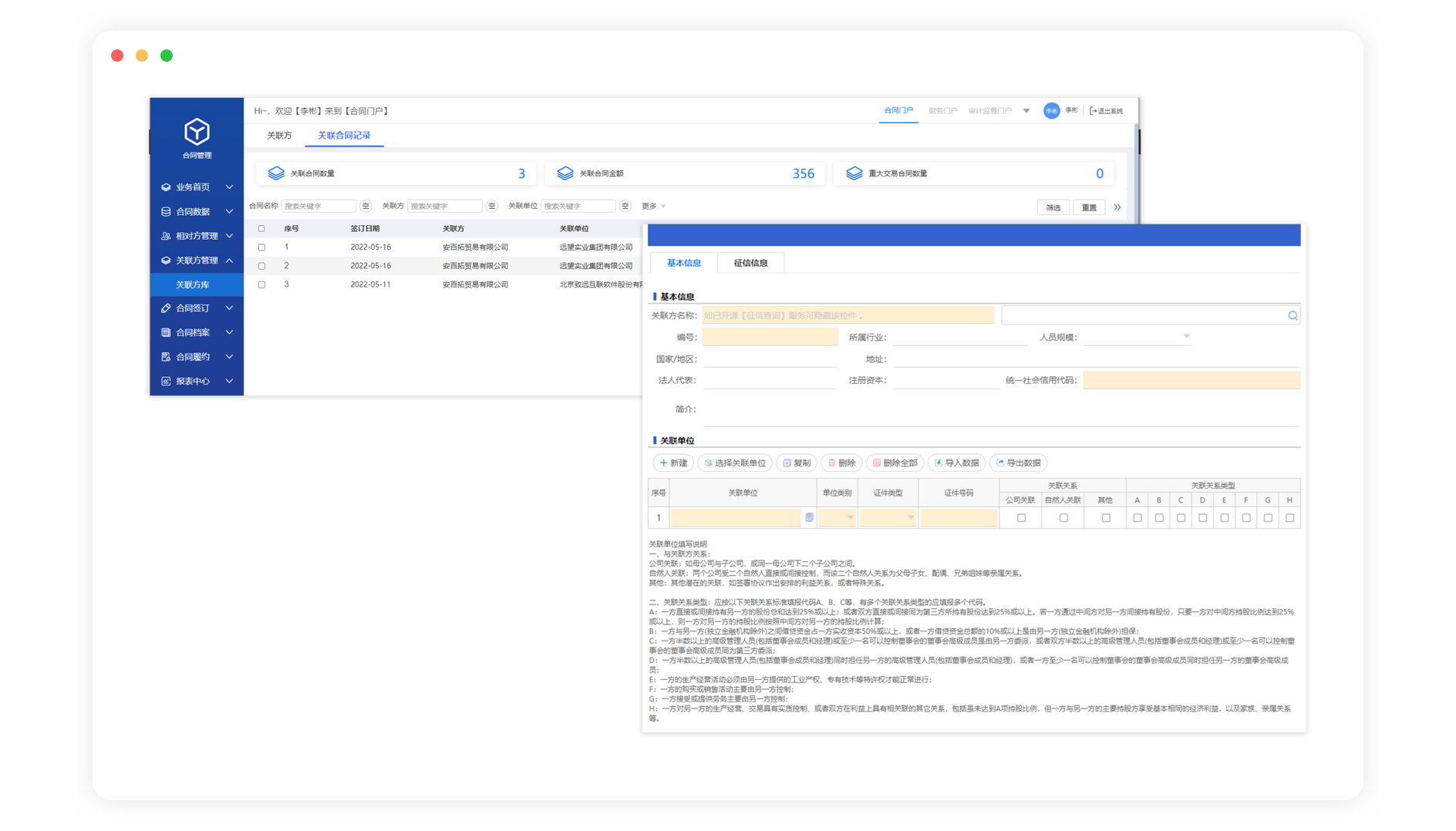Click the 重大交易合同数量 stack icon
The image size is (1456, 831).
(x=854, y=173)
